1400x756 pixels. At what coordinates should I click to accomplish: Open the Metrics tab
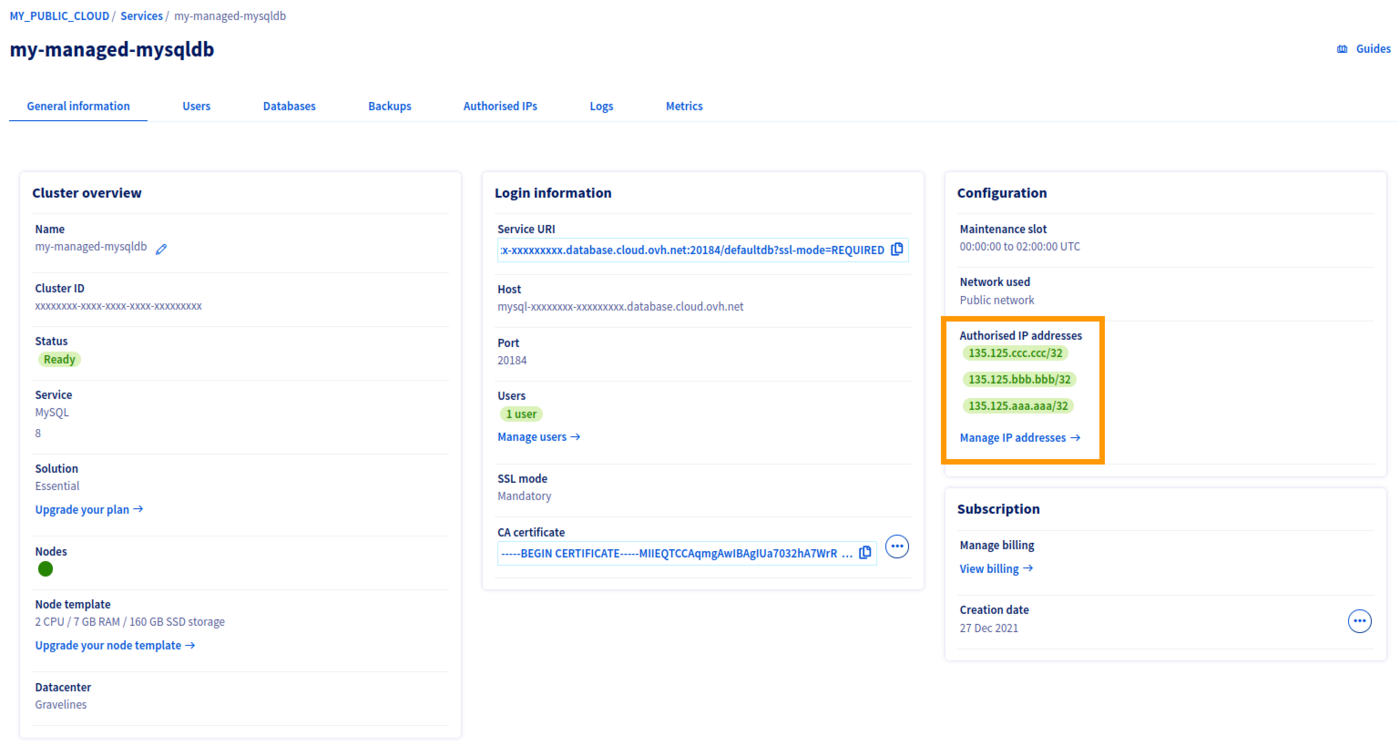(x=684, y=106)
